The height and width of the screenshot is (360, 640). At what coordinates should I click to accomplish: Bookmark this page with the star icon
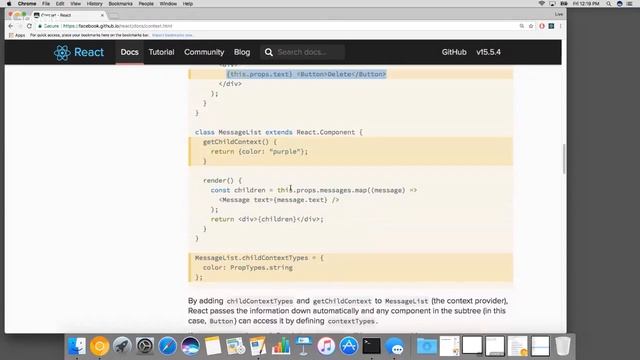531,26
